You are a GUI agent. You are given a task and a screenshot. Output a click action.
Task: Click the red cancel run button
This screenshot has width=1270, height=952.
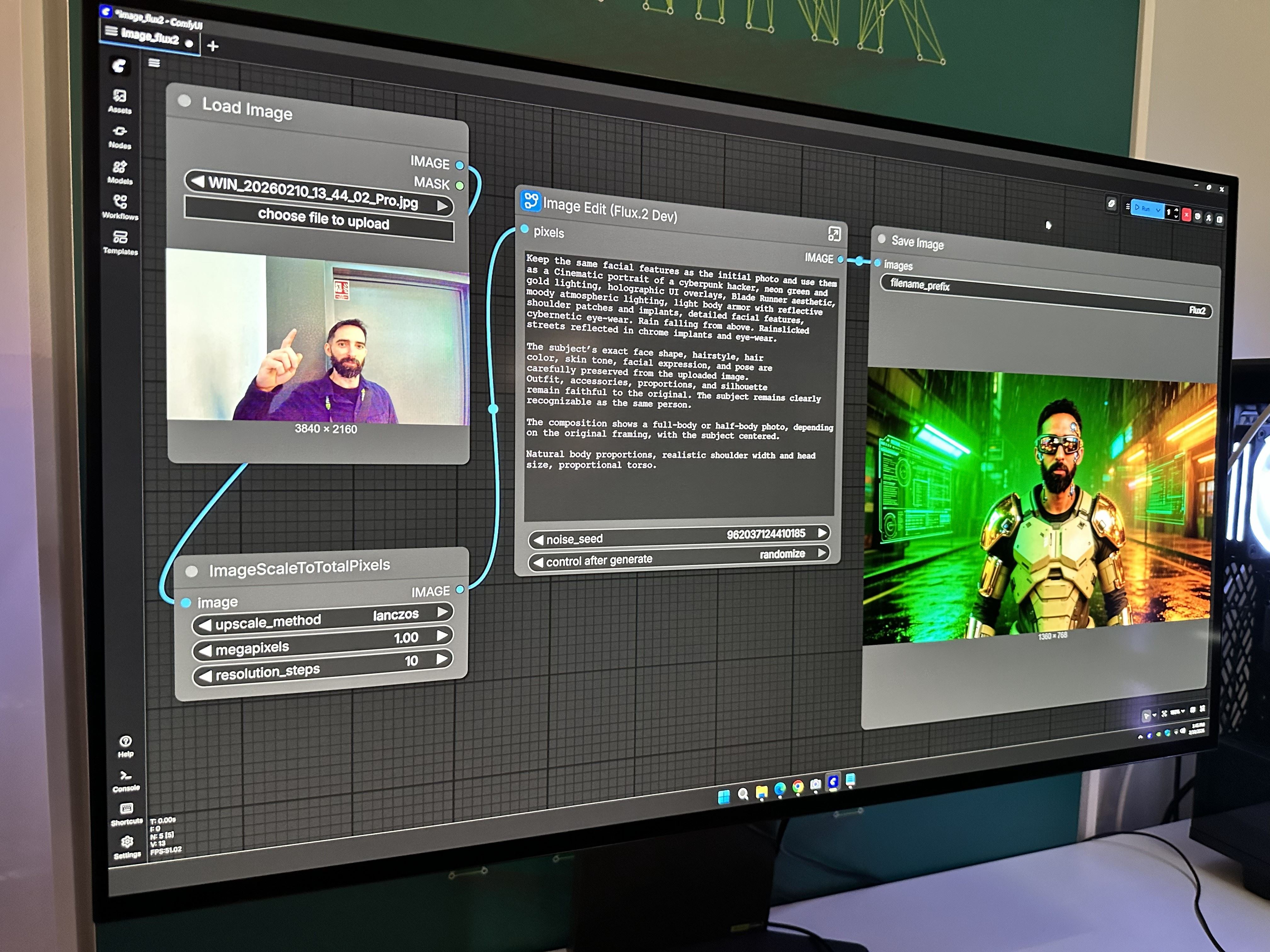tap(1186, 215)
